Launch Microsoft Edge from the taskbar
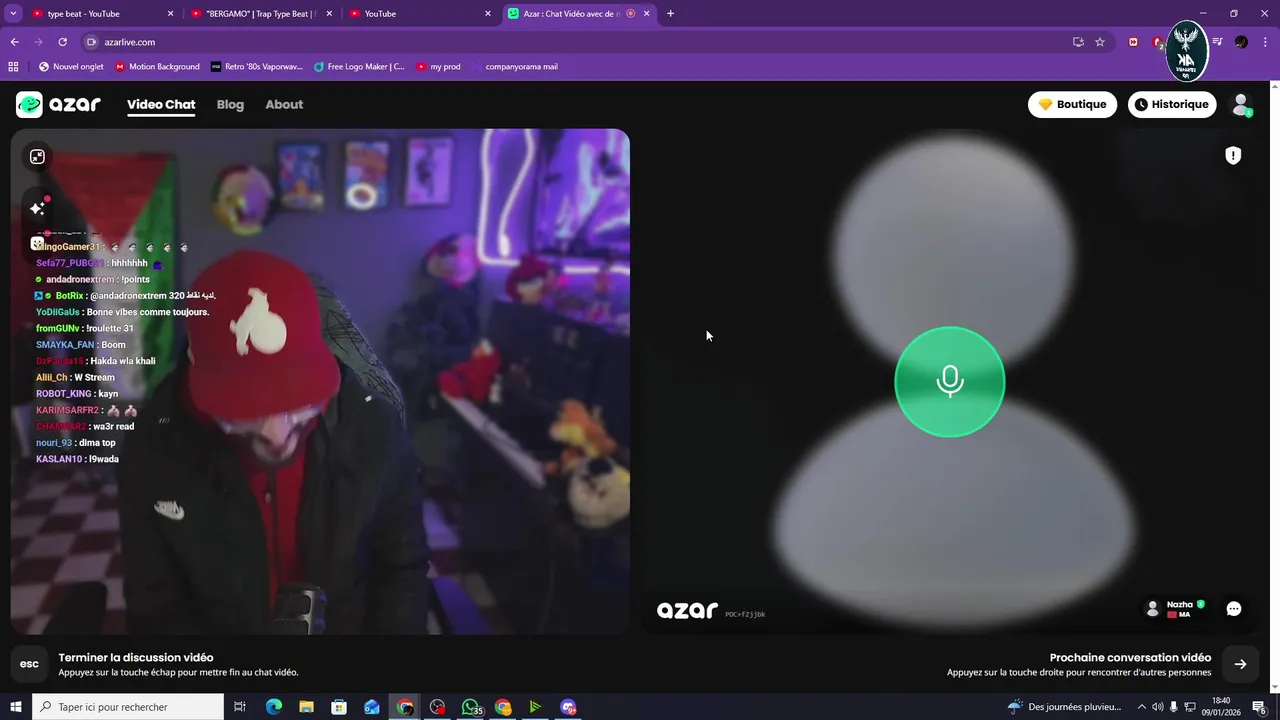This screenshot has height=720, width=1280. (274, 707)
